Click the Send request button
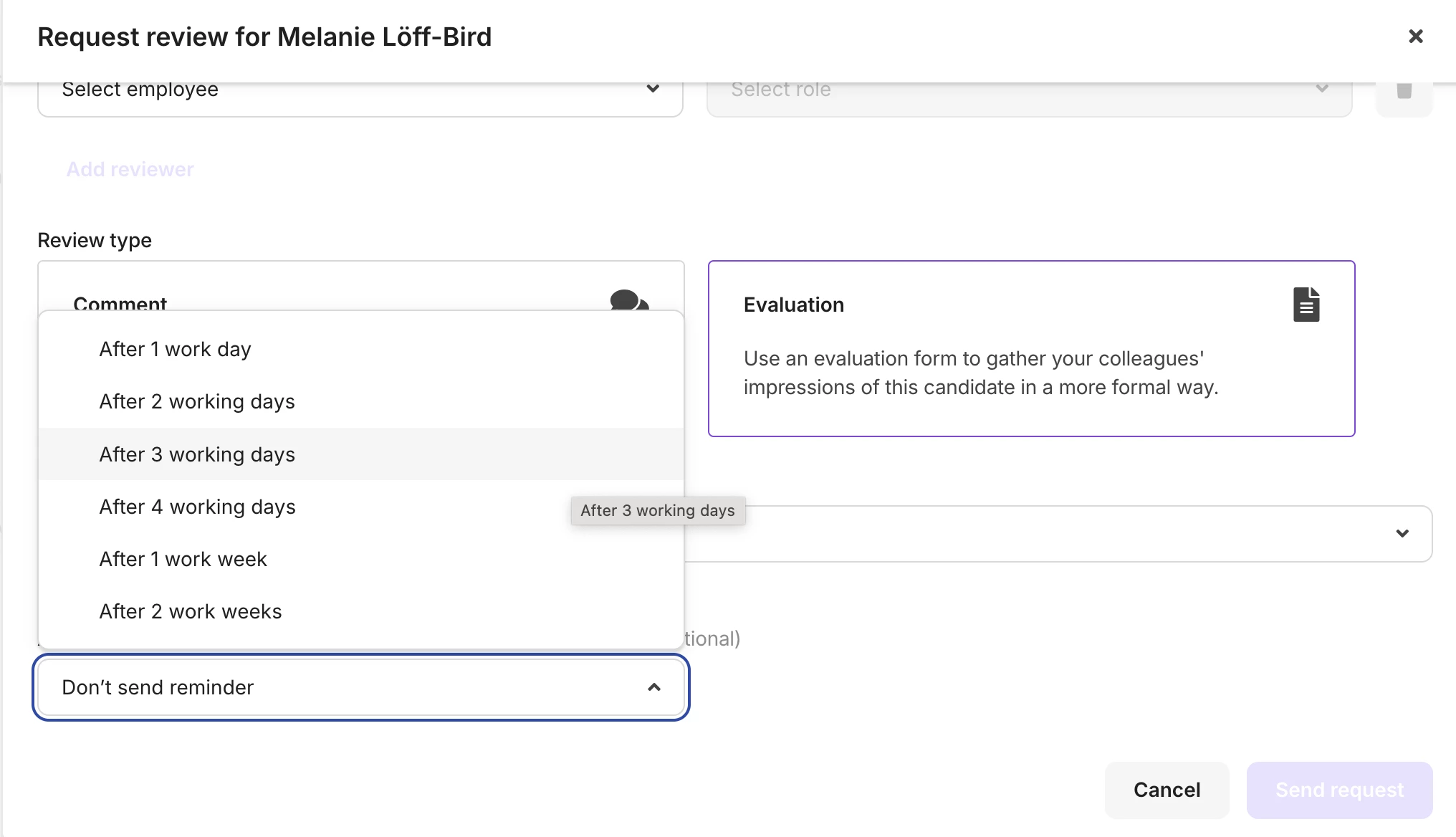This screenshot has width=1456, height=837. (1339, 790)
